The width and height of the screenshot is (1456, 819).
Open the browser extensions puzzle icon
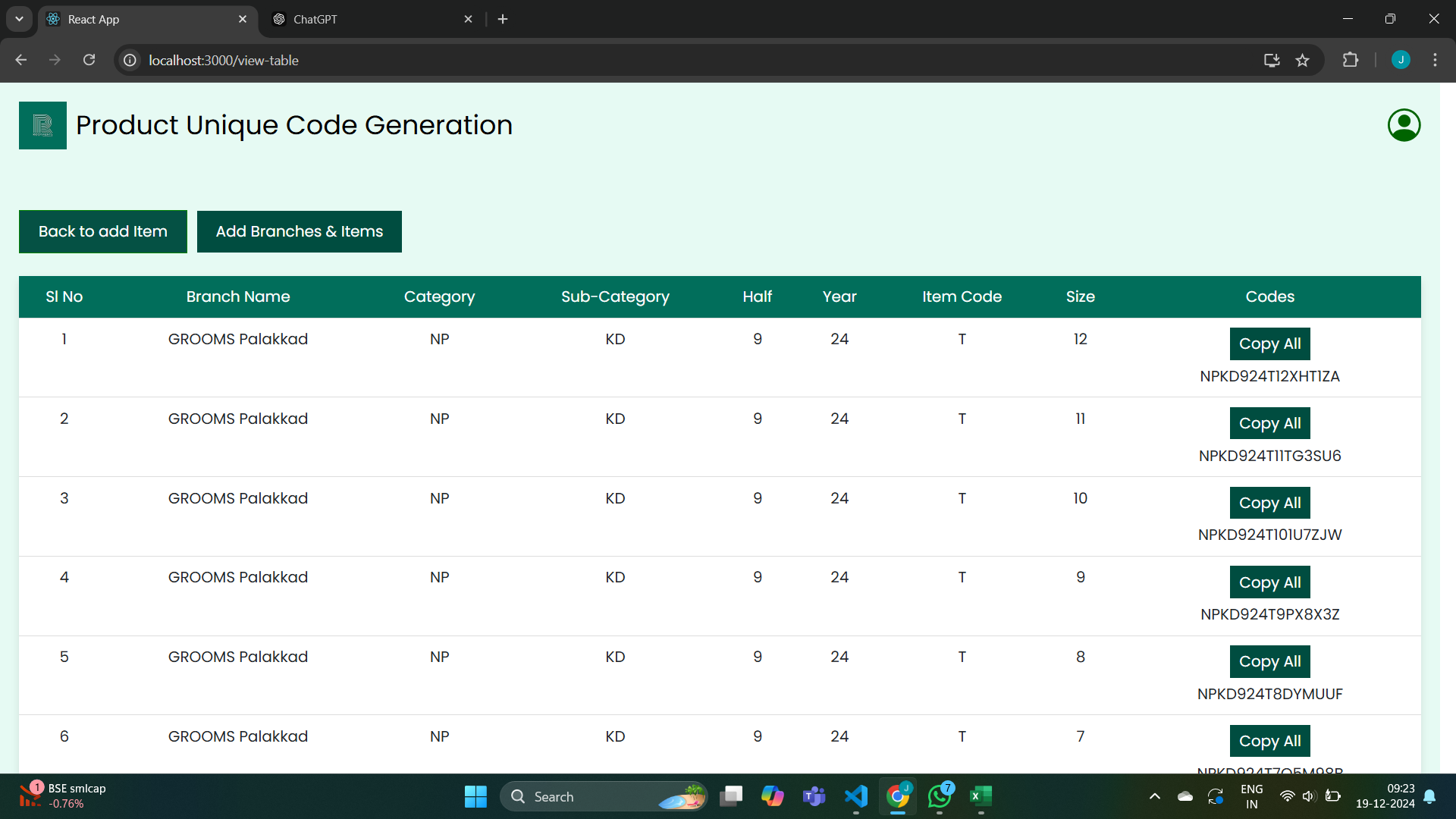(x=1350, y=60)
